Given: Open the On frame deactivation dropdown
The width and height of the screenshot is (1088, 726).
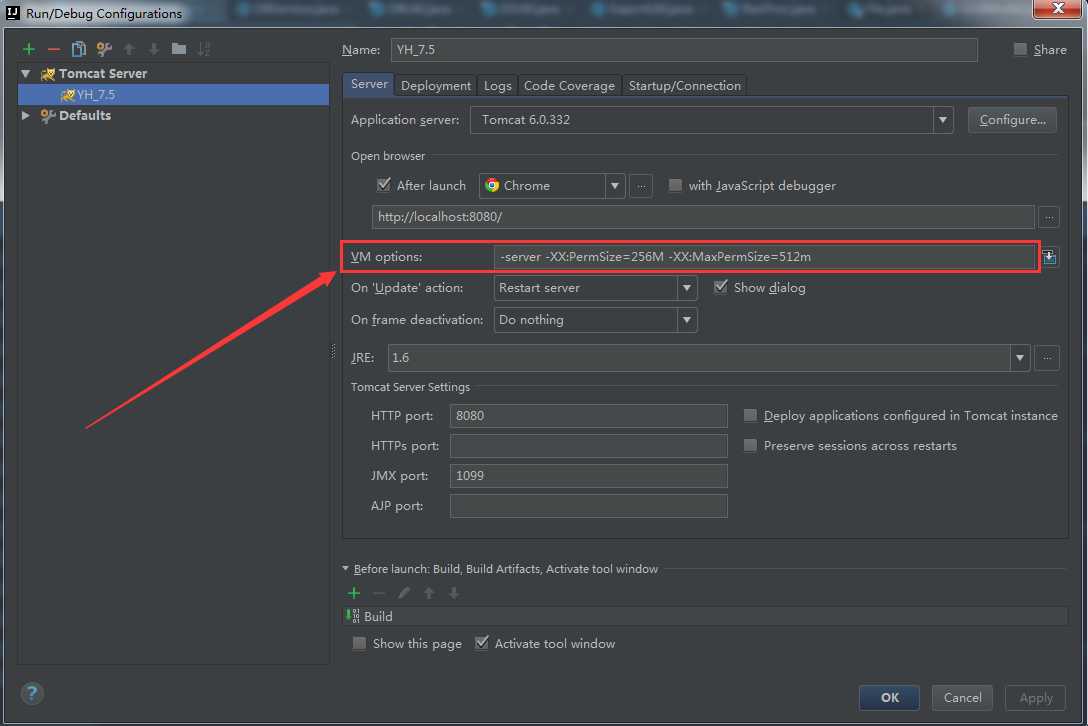Looking at the screenshot, I should point(686,320).
